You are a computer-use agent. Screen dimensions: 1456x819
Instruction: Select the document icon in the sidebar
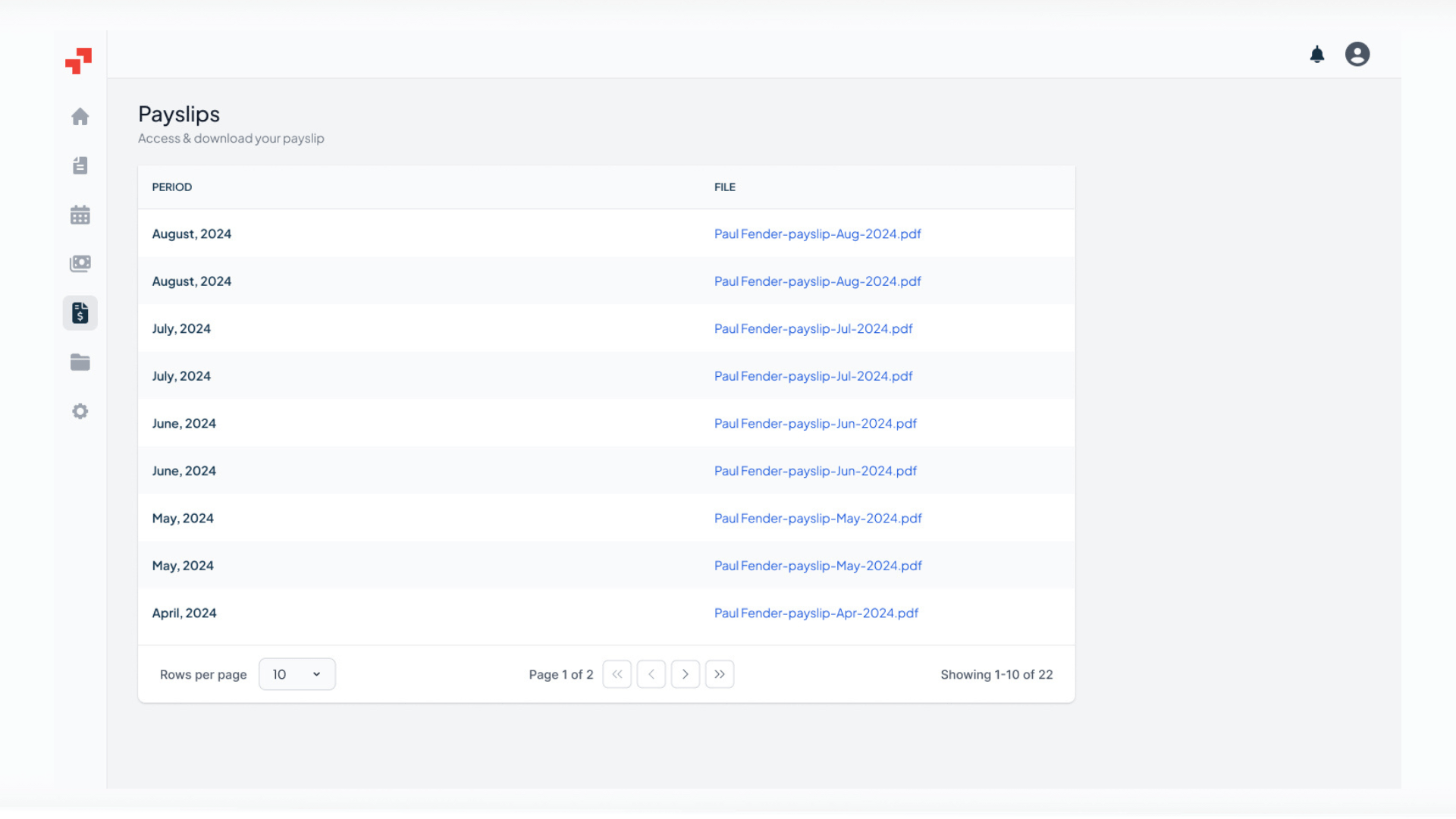pyautogui.click(x=80, y=165)
